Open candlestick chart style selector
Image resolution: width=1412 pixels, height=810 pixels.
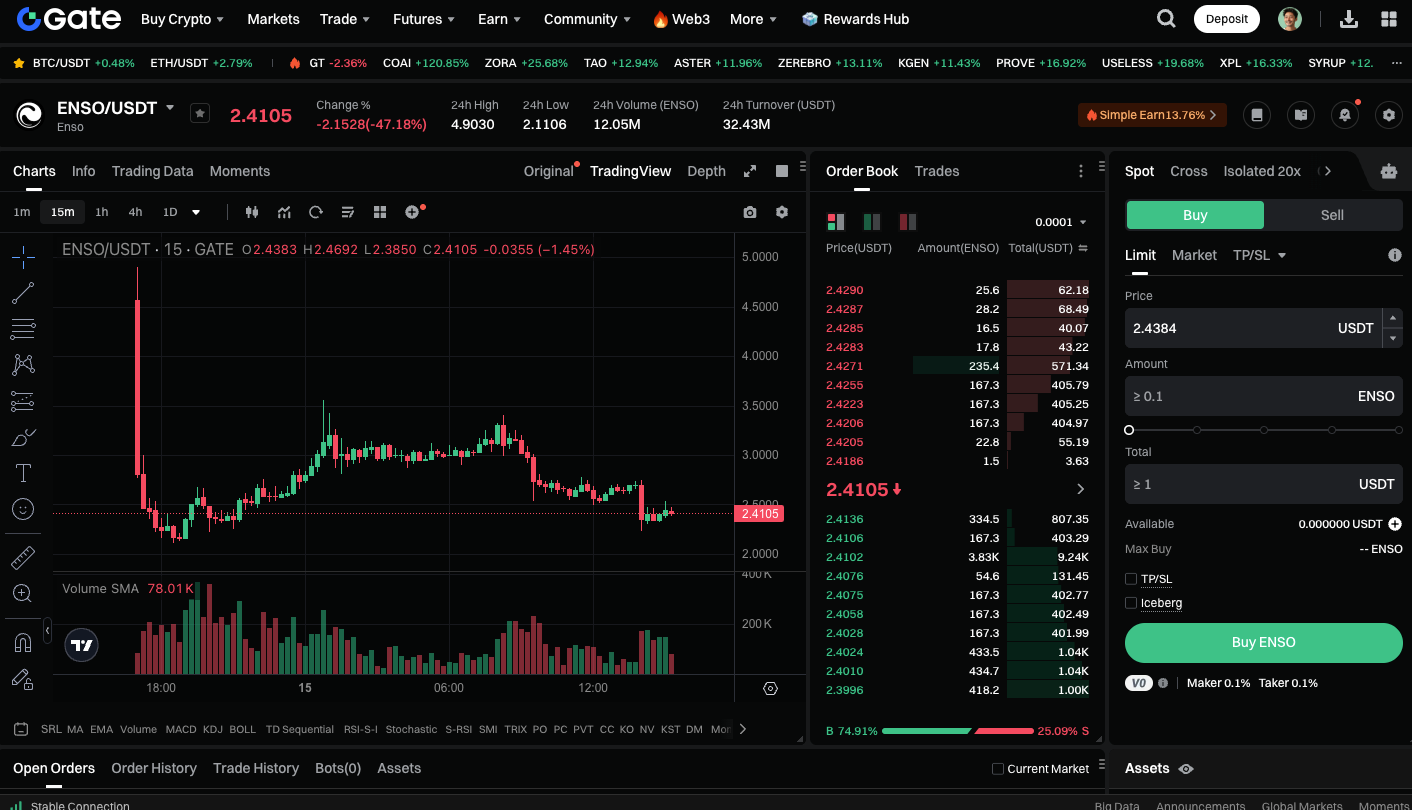tap(252, 212)
